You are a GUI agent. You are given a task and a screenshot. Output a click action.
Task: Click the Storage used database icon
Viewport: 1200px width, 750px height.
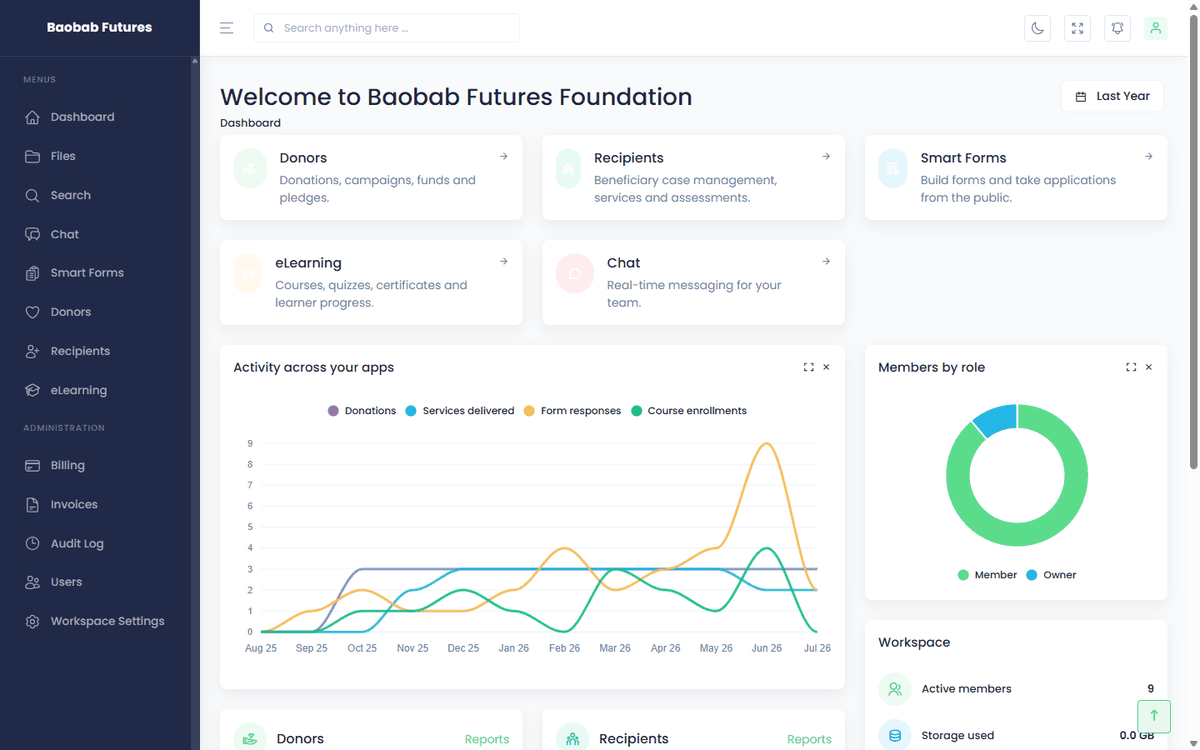[895, 735]
